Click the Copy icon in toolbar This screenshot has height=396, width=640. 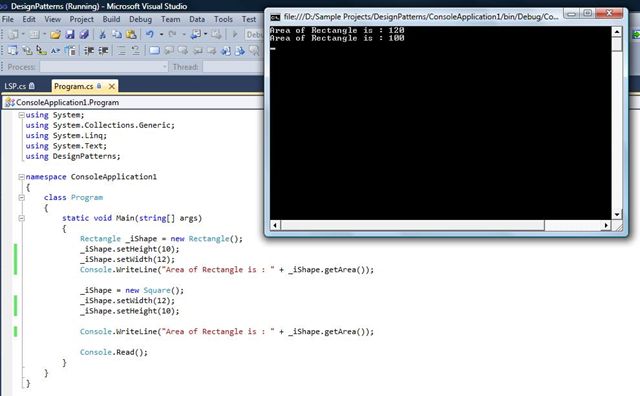point(117,34)
